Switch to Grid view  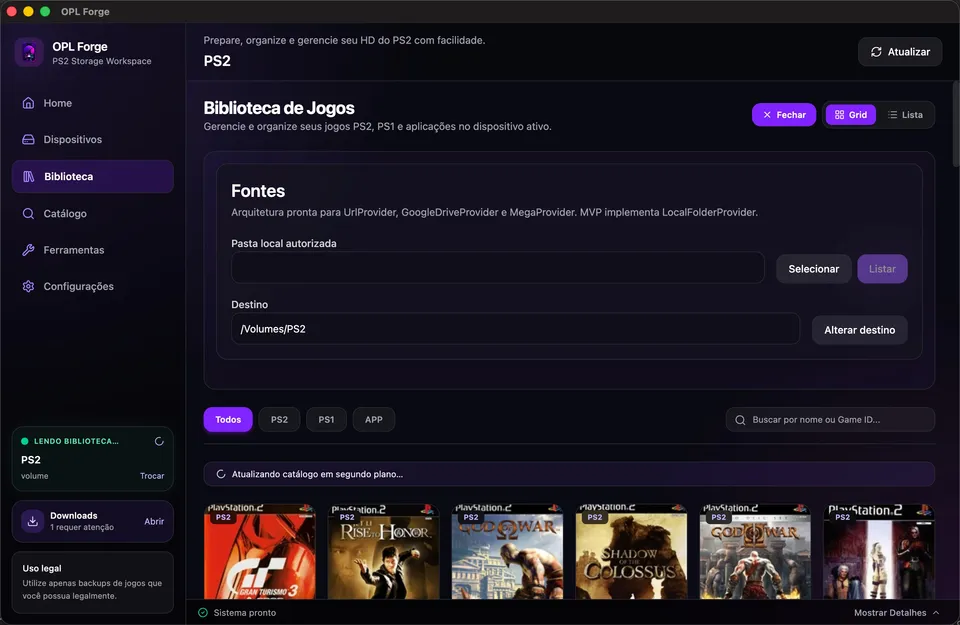tap(850, 114)
